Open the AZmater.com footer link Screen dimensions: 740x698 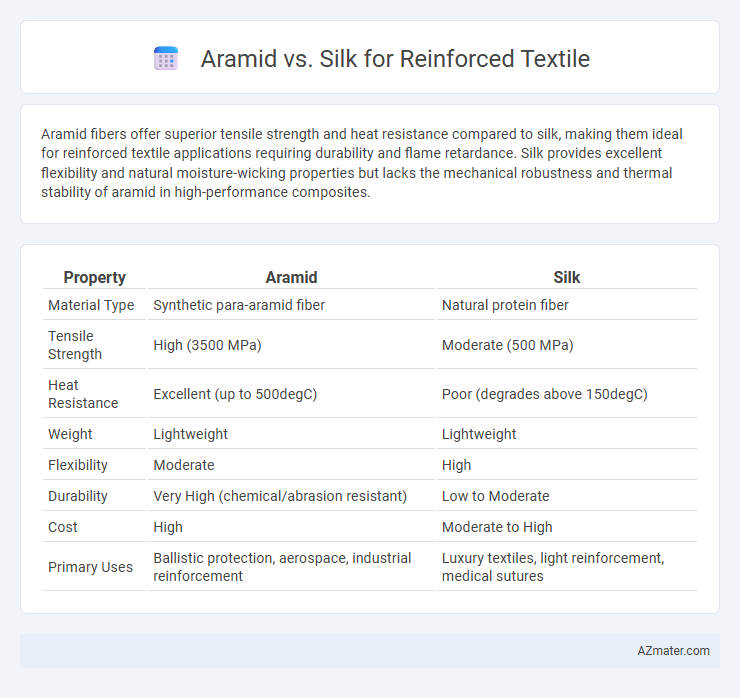pyautogui.click(x=673, y=651)
